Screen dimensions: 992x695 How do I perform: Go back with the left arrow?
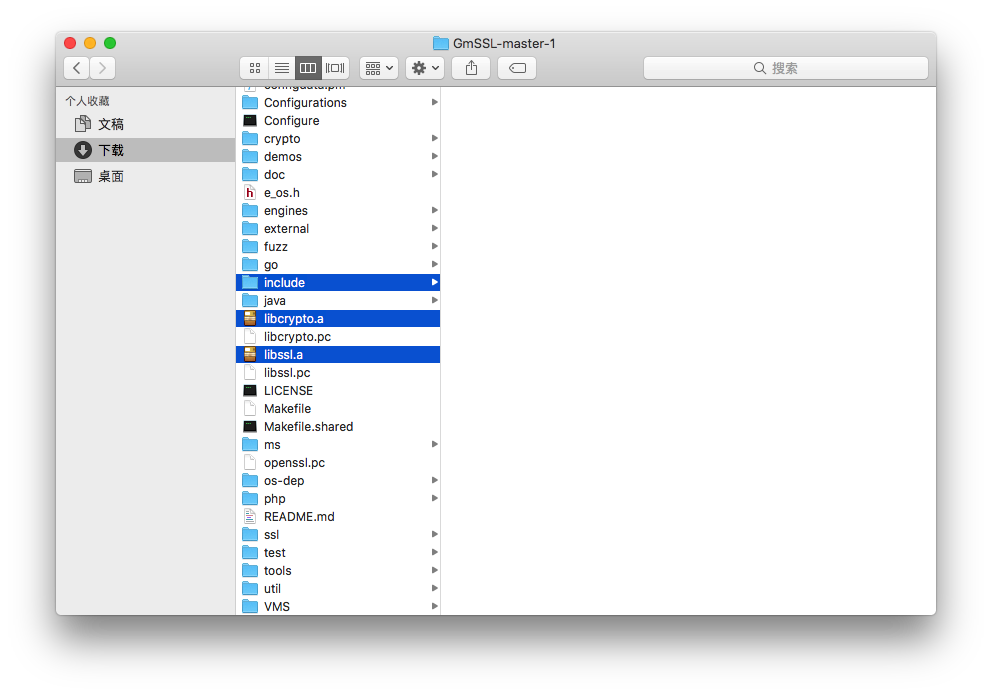[77, 68]
